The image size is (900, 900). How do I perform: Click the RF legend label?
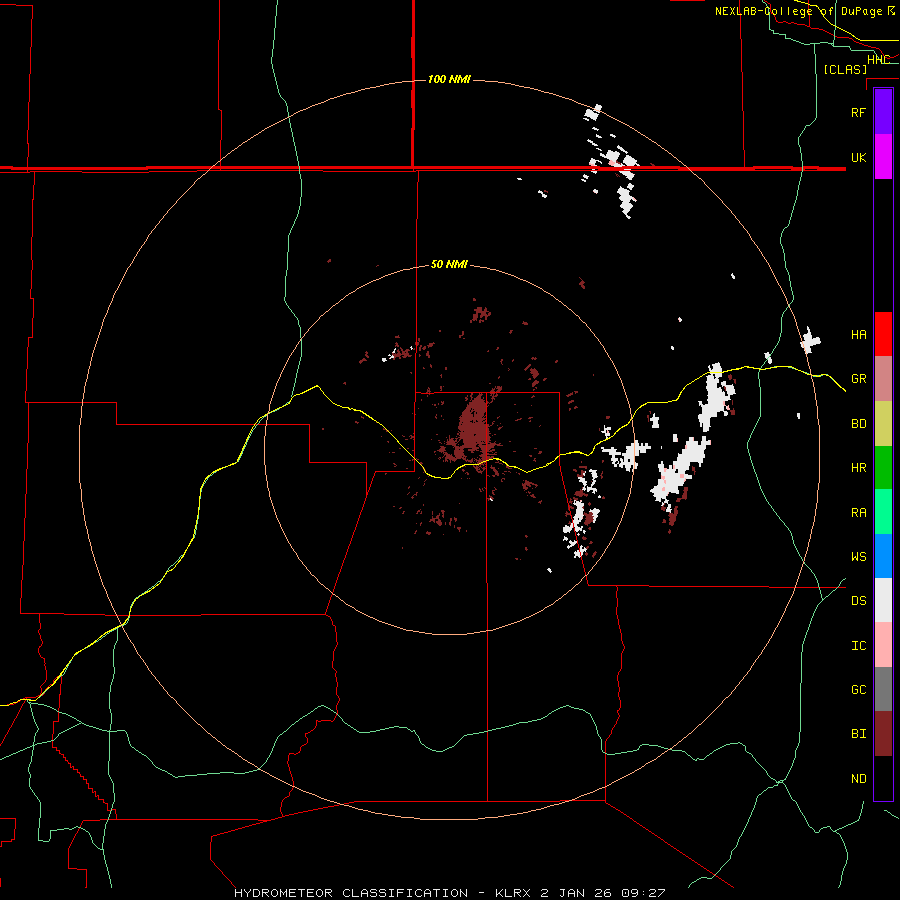[x=858, y=112]
